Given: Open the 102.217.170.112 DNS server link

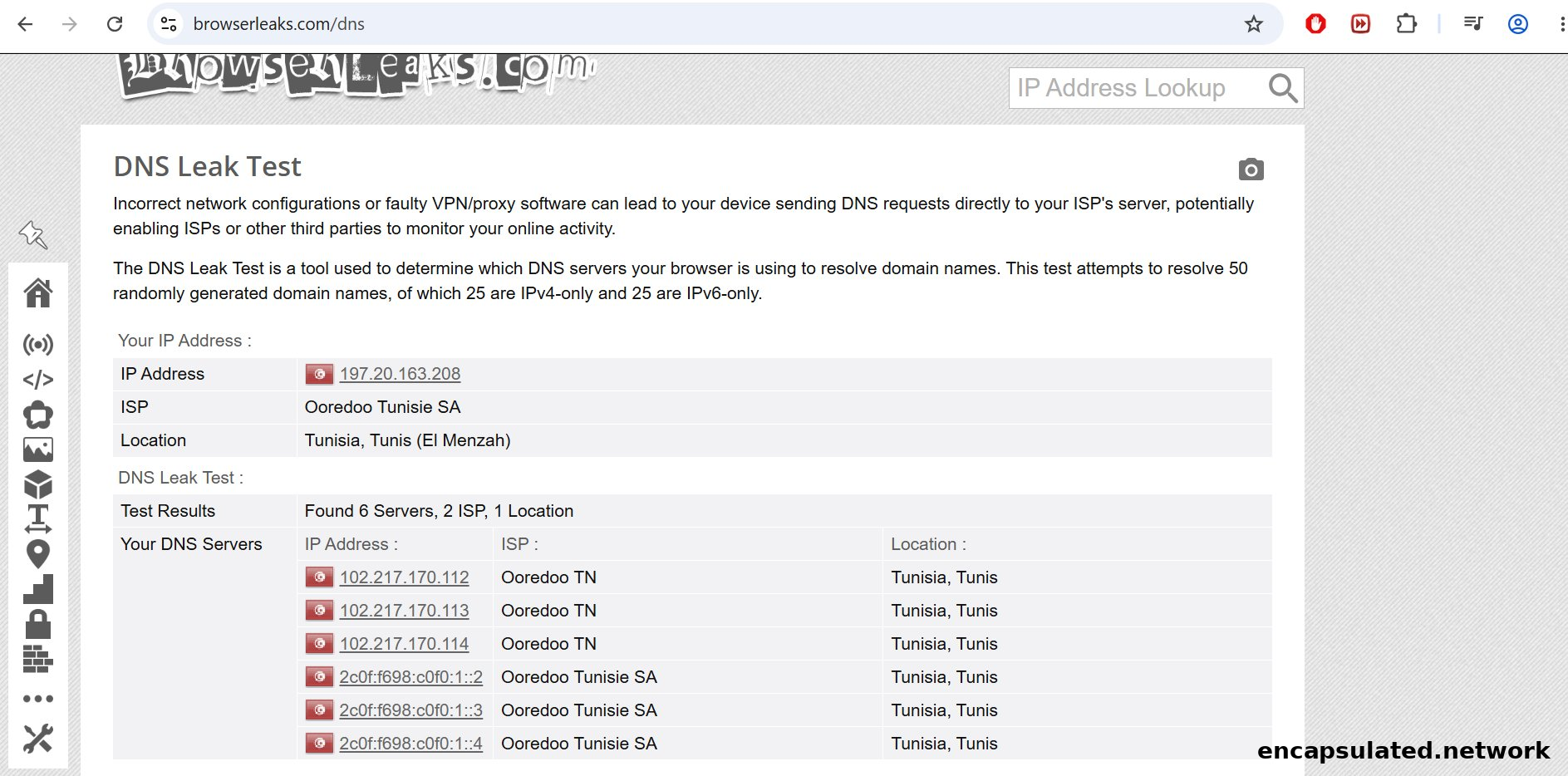Looking at the screenshot, I should point(404,577).
